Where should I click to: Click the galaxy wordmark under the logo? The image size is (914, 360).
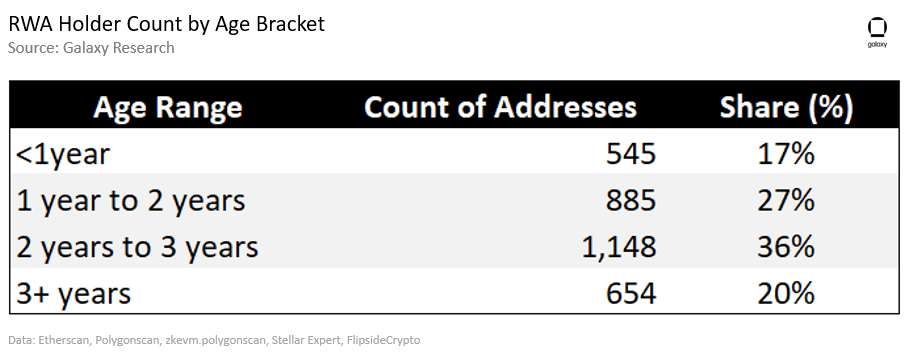pyautogui.click(x=877, y=44)
